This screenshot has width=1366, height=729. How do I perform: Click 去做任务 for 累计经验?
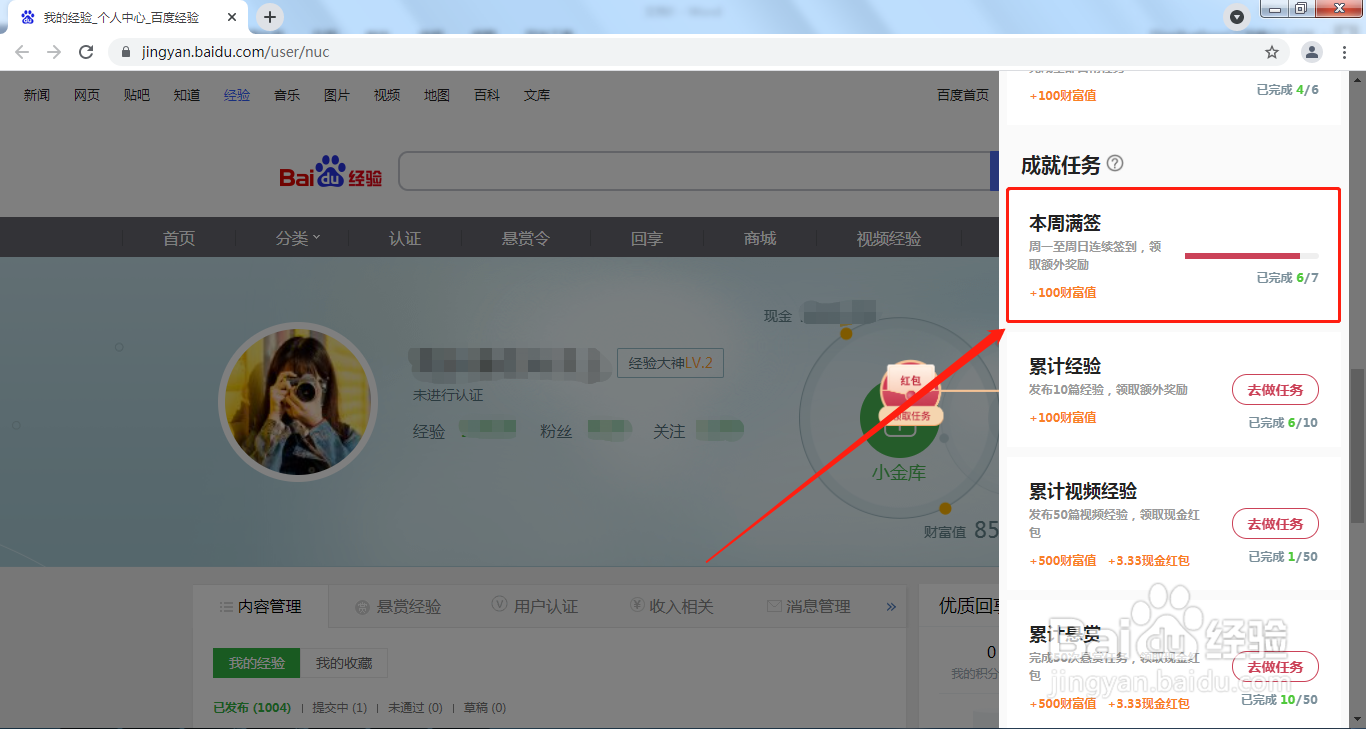point(1275,390)
